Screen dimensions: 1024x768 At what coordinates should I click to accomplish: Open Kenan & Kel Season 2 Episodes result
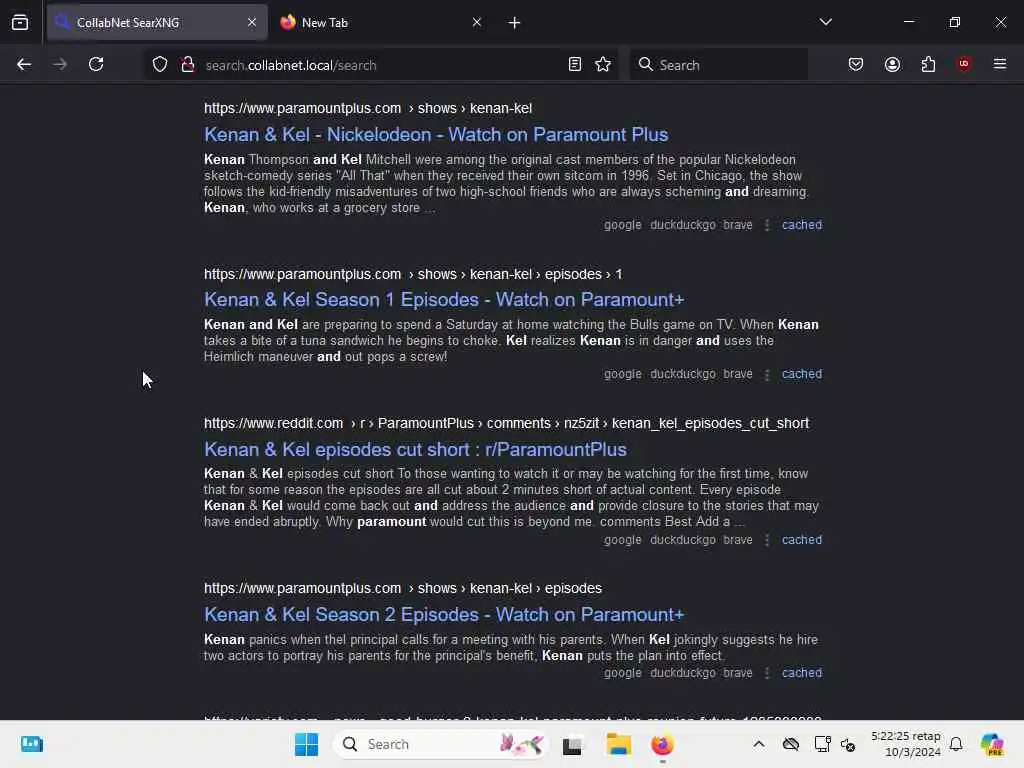point(444,615)
